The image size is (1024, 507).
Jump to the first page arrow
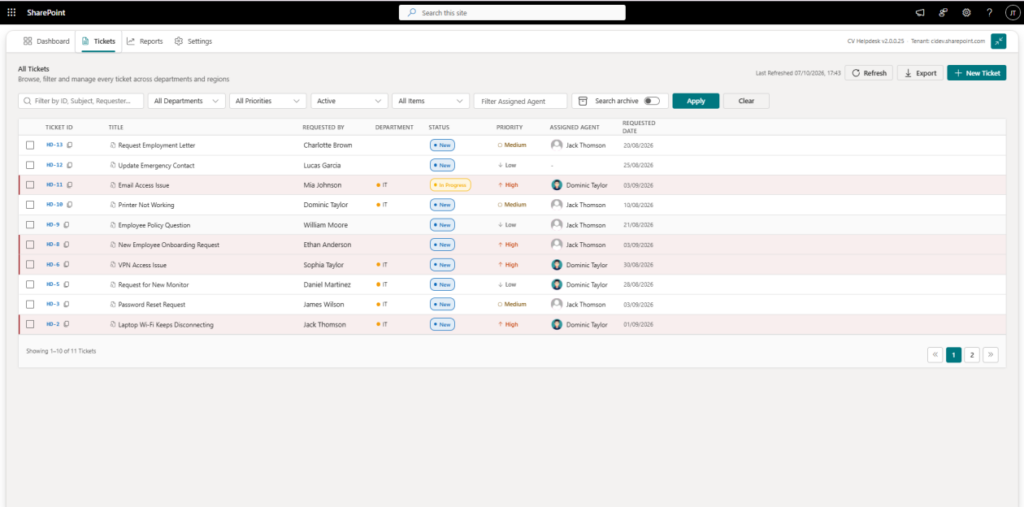tap(935, 355)
